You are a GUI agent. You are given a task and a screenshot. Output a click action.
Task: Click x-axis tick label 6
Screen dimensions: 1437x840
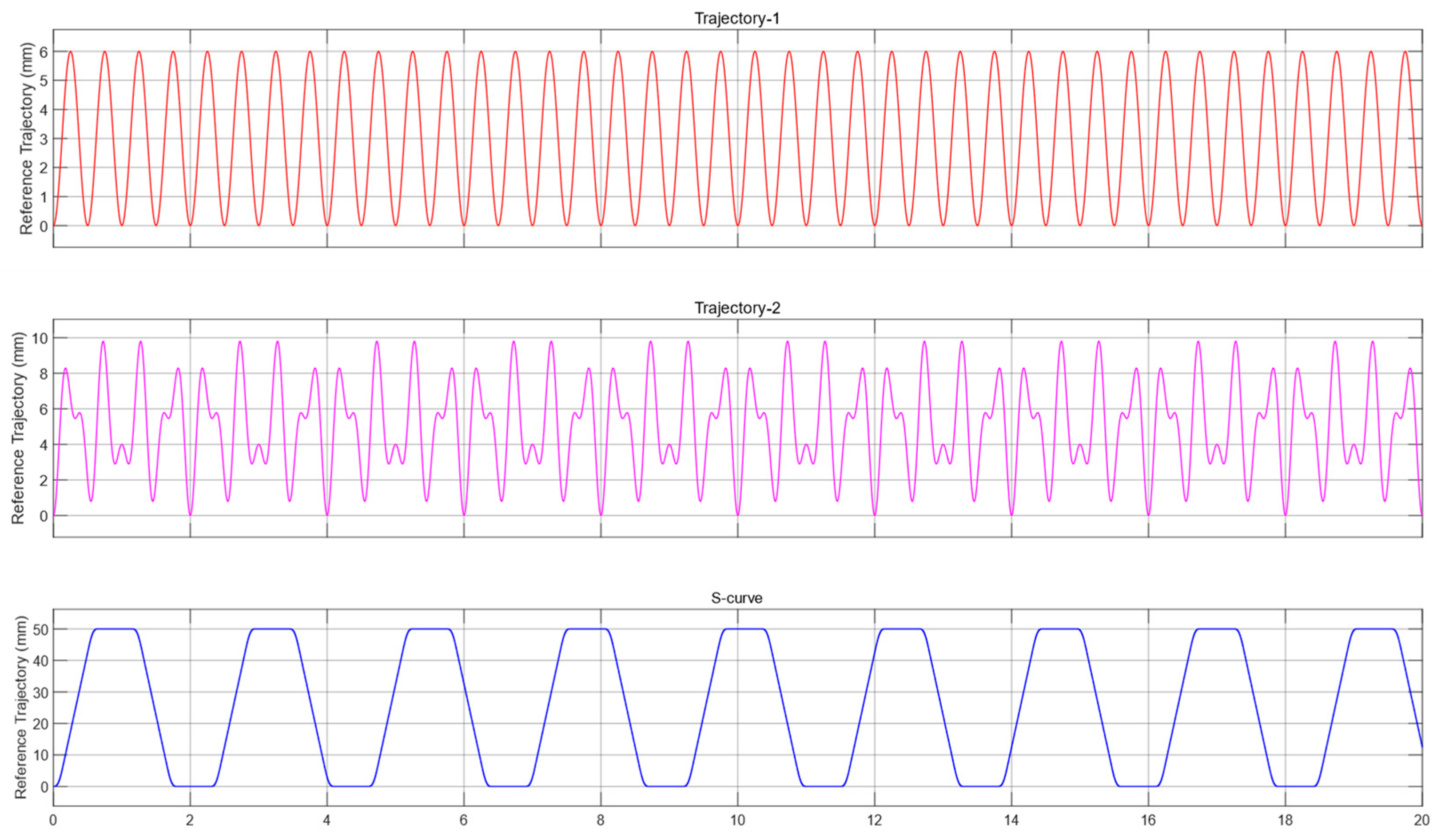click(464, 820)
